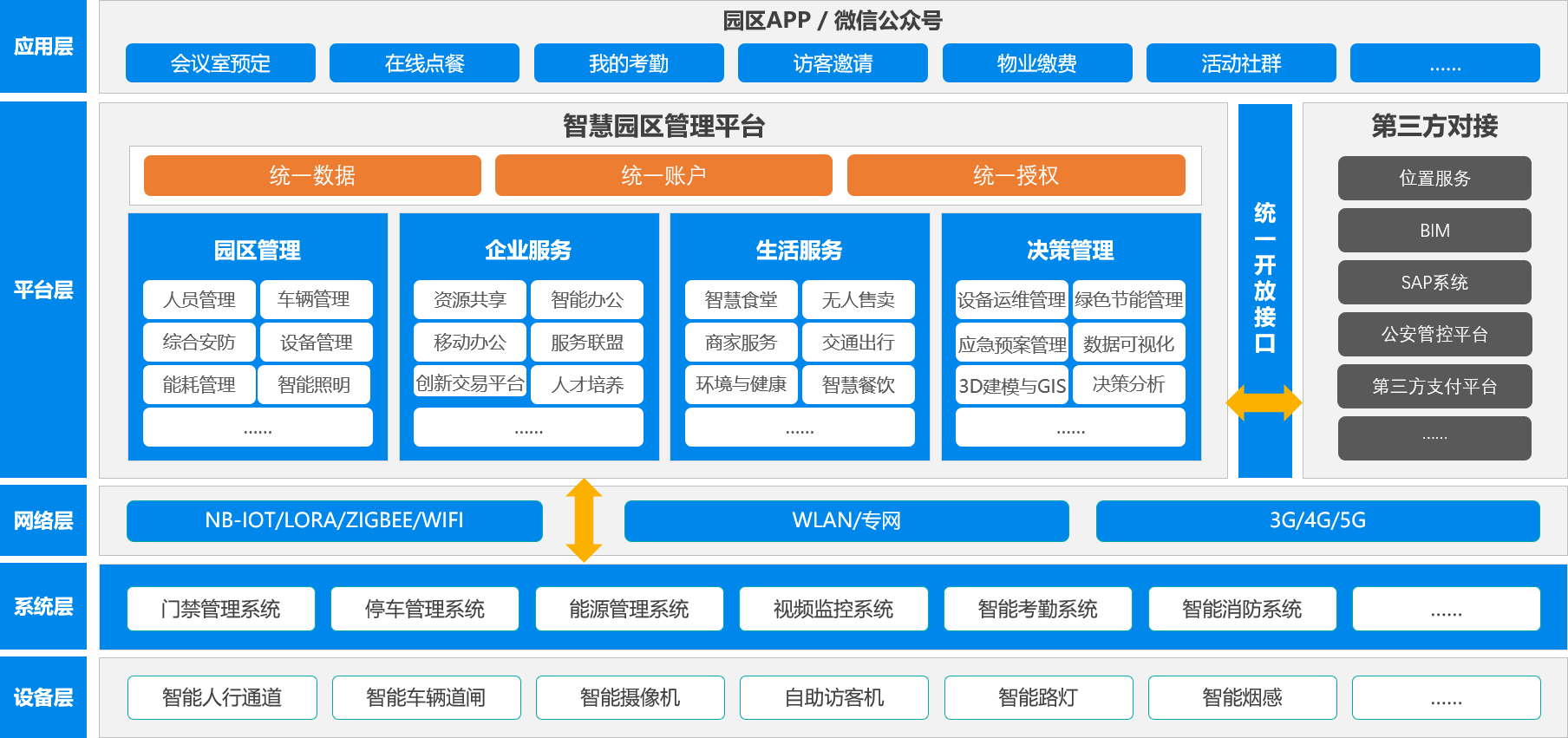Choose the 智能摄像机 device box

(630, 697)
